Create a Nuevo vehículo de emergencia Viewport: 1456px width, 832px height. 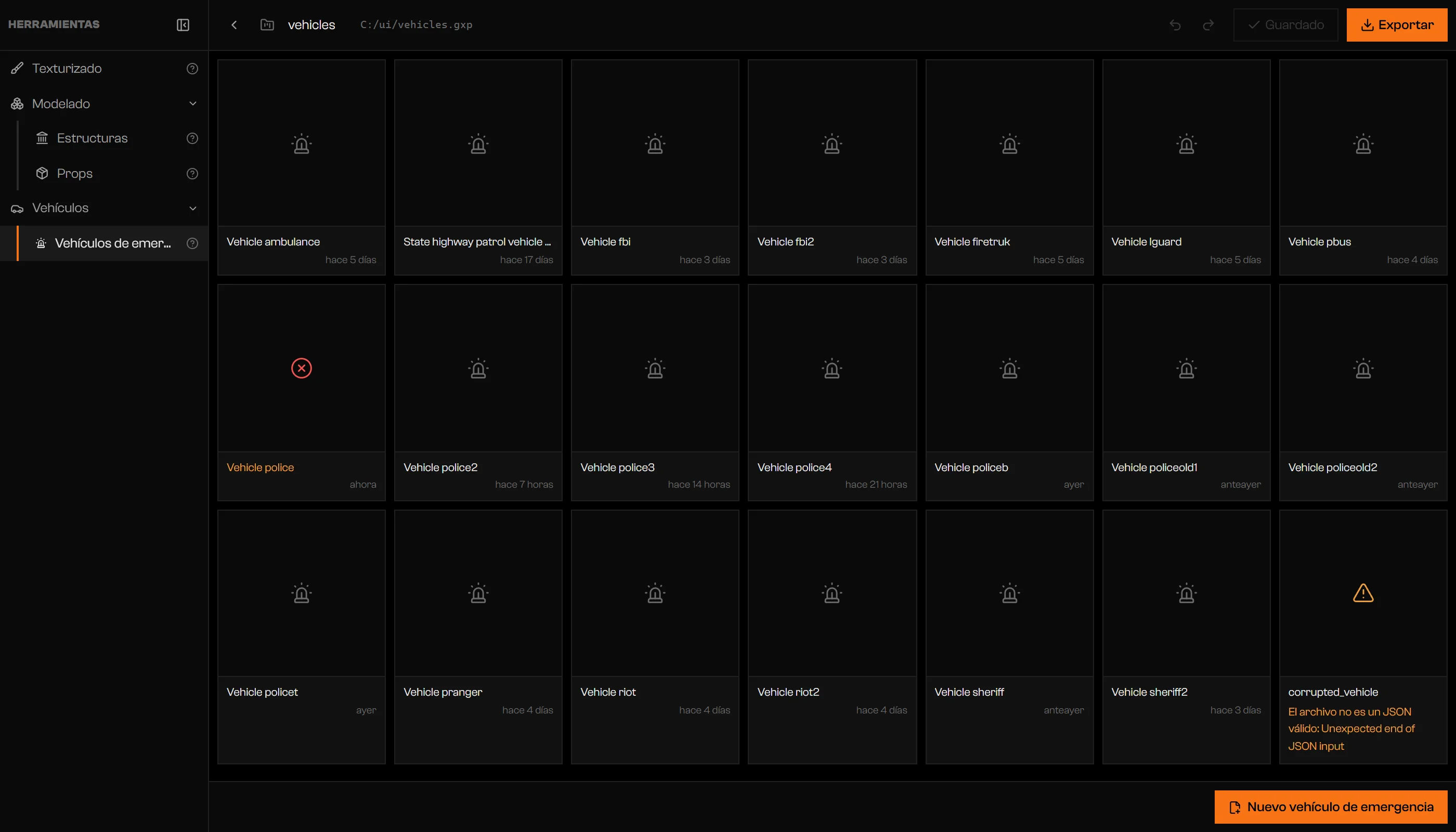pos(1331,807)
